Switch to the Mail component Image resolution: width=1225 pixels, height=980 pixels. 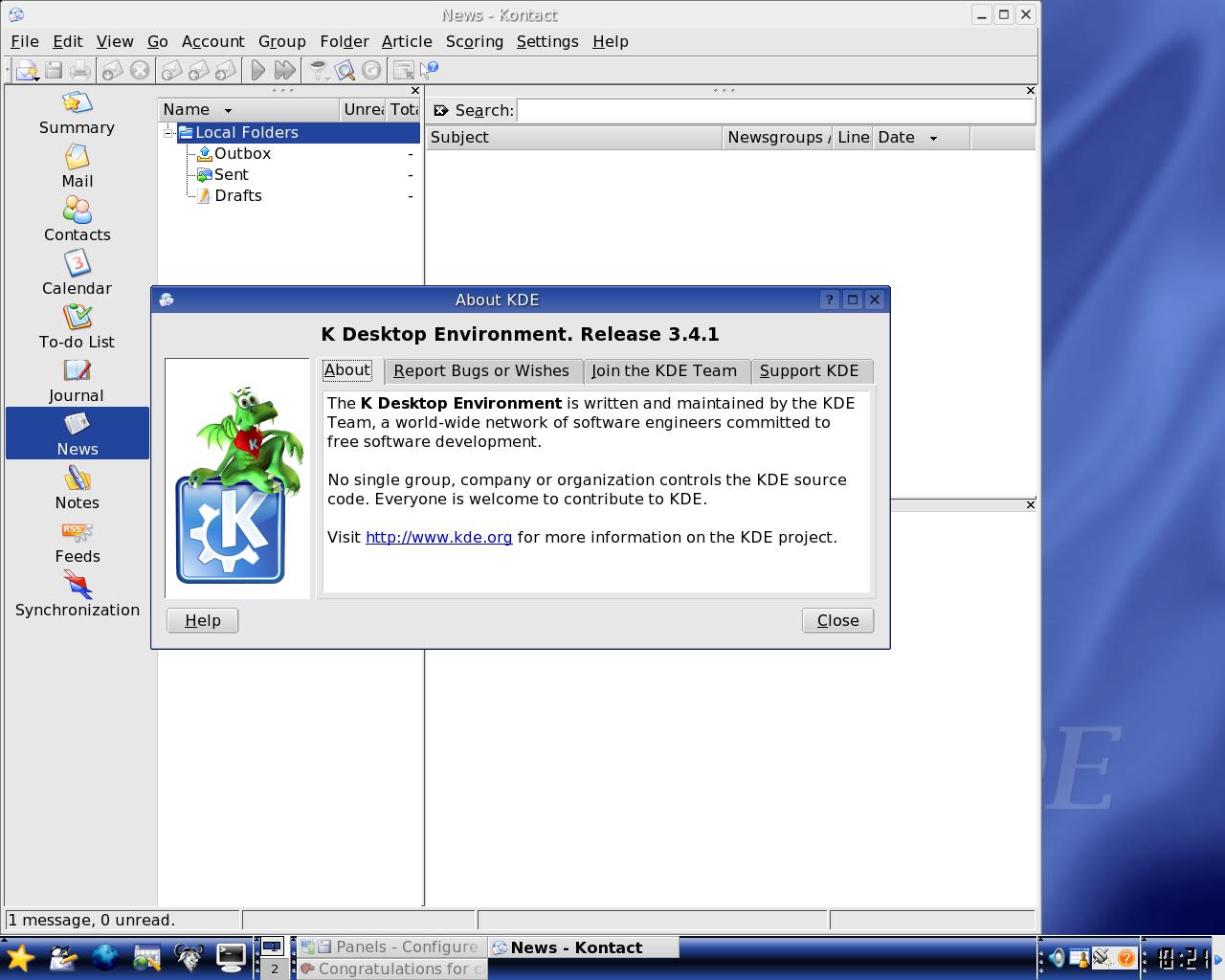[77, 167]
